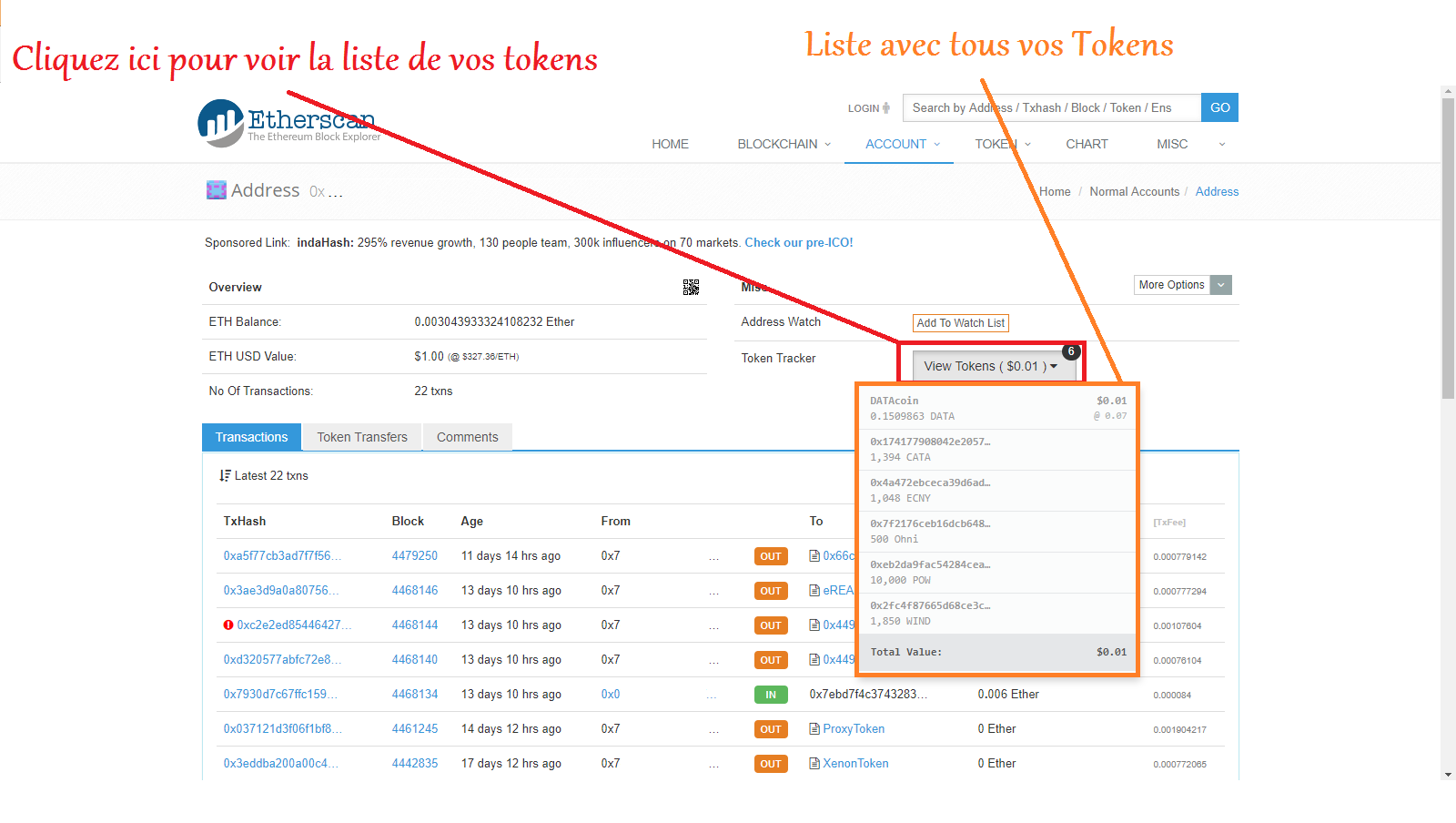Open block 4442835
The width and height of the screenshot is (1456, 823).
tap(415, 764)
